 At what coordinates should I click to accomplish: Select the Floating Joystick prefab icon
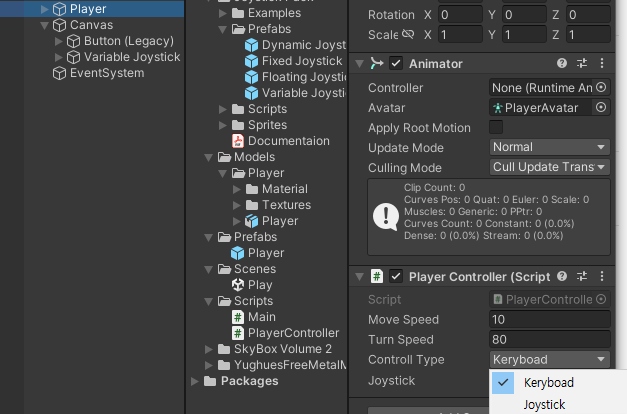(x=251, y=77)
